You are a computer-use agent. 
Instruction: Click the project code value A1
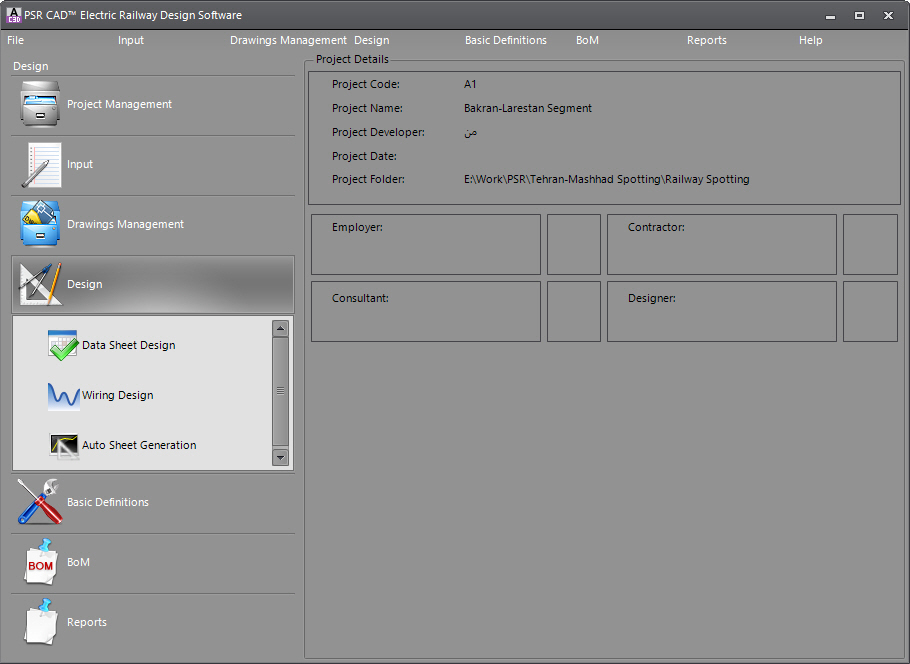tap(470, 84)
